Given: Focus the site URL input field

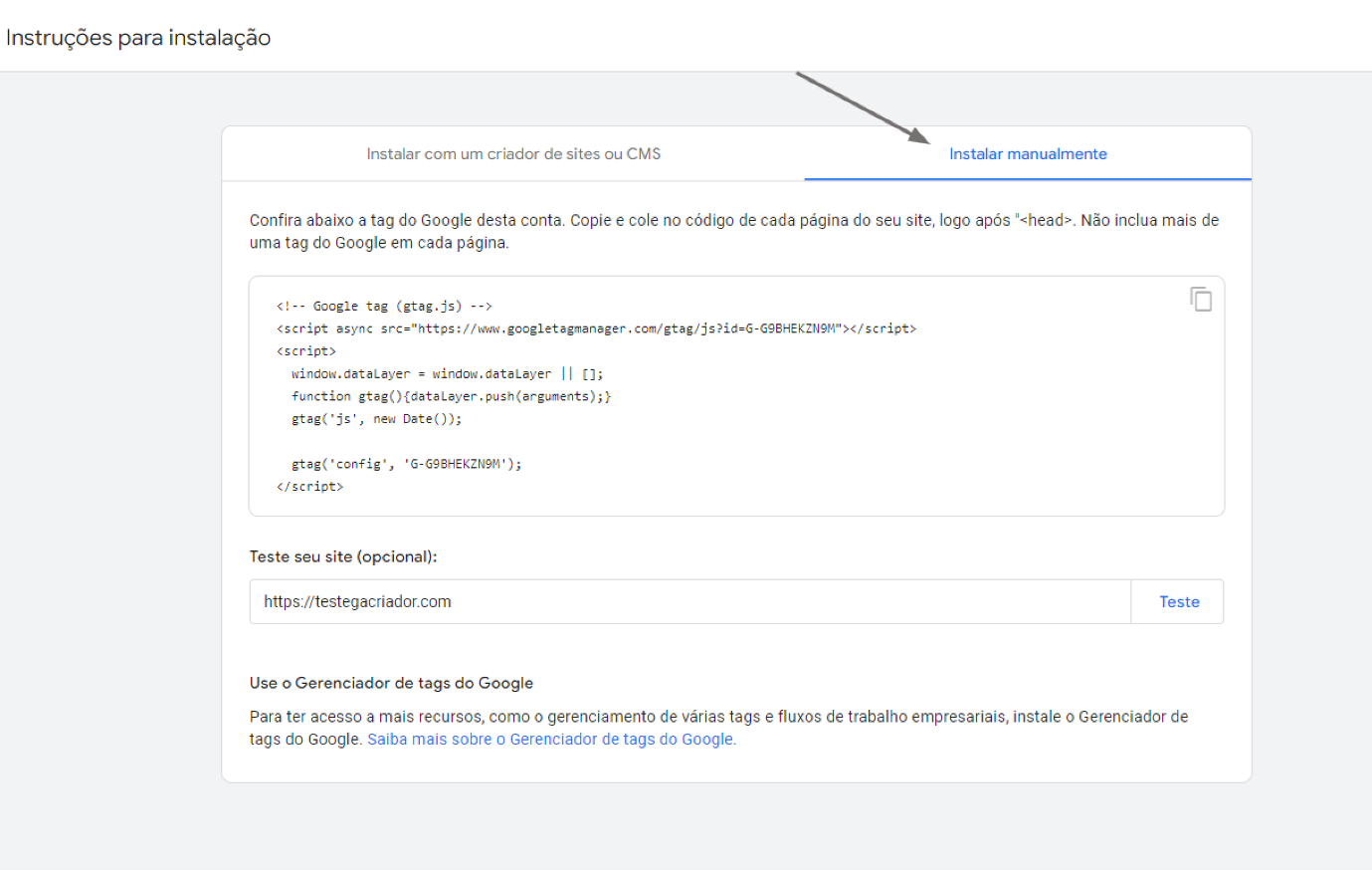Looking at the screenshot, I should 690,601.
